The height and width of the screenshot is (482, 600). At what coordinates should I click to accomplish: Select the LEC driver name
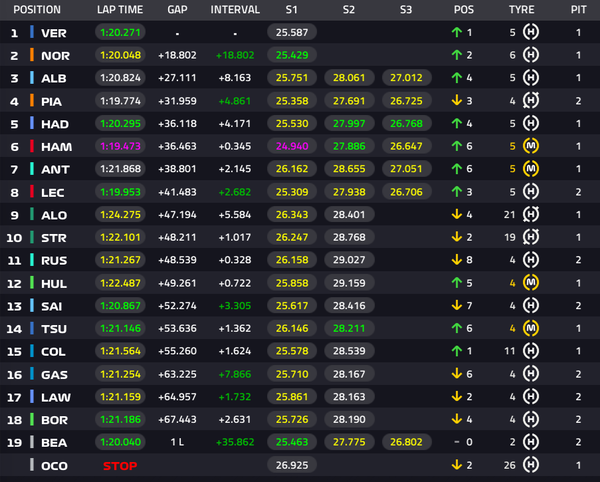click(x=52, y=192)
